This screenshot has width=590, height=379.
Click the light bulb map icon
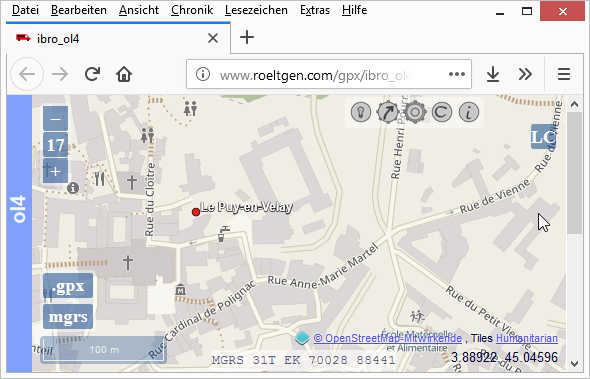361,112
